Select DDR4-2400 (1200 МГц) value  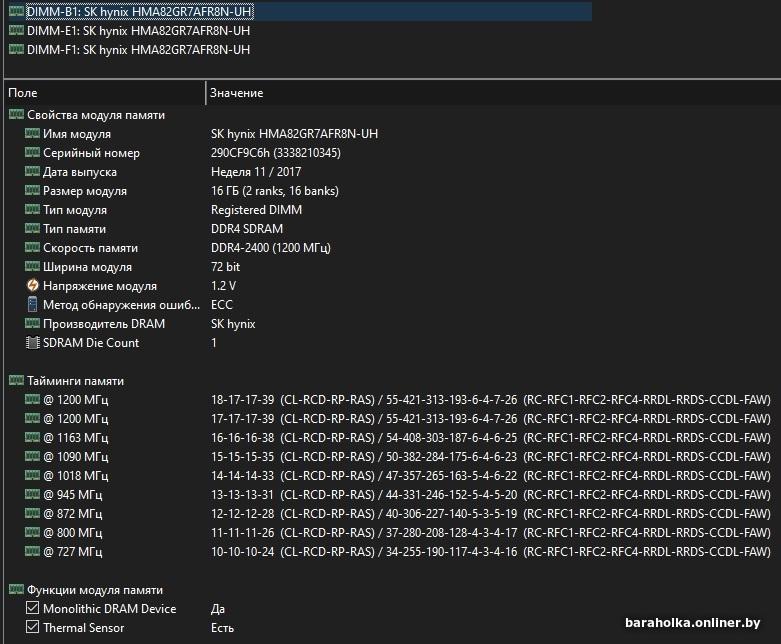[271, 248]
